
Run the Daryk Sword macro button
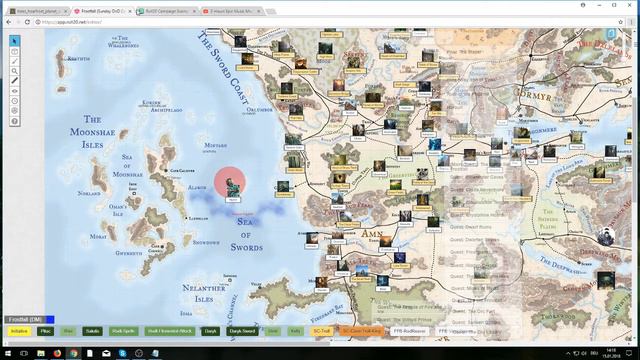click(242, 331)
